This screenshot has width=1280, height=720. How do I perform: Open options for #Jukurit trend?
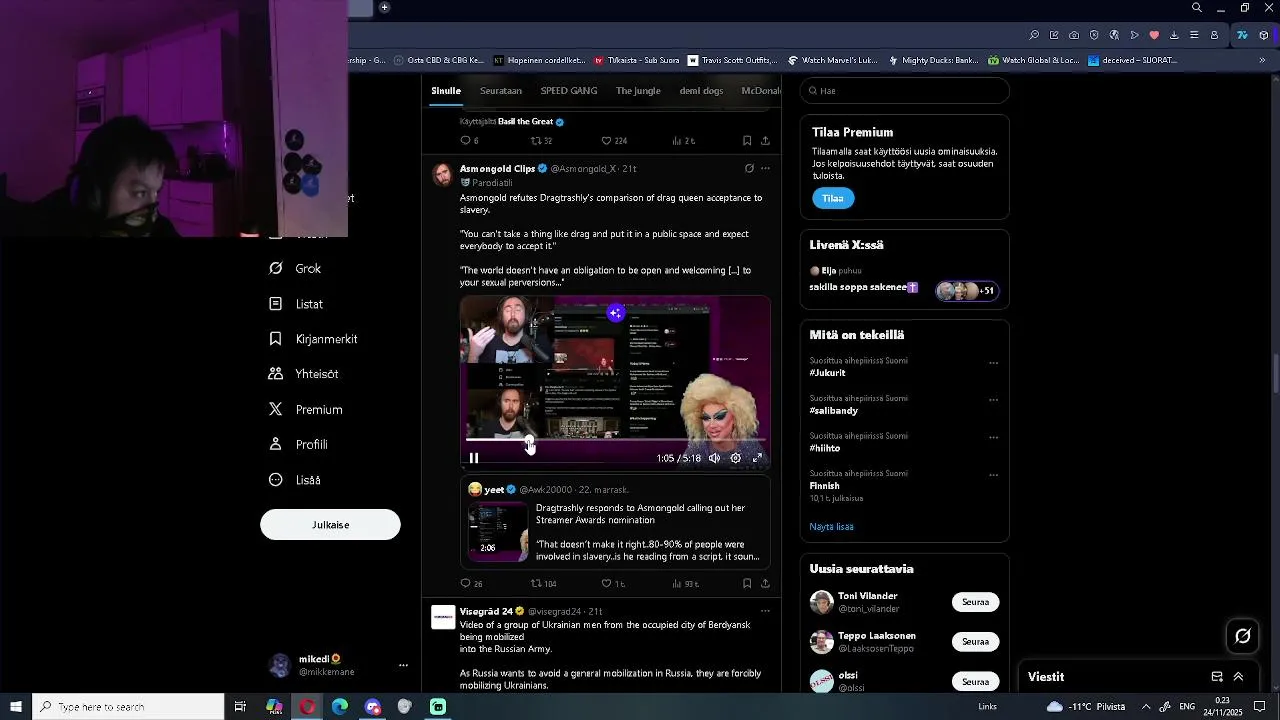pos(993,363)
